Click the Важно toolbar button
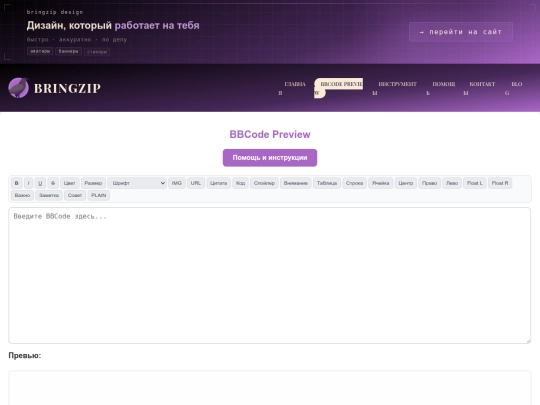 (x=22, y=195)
